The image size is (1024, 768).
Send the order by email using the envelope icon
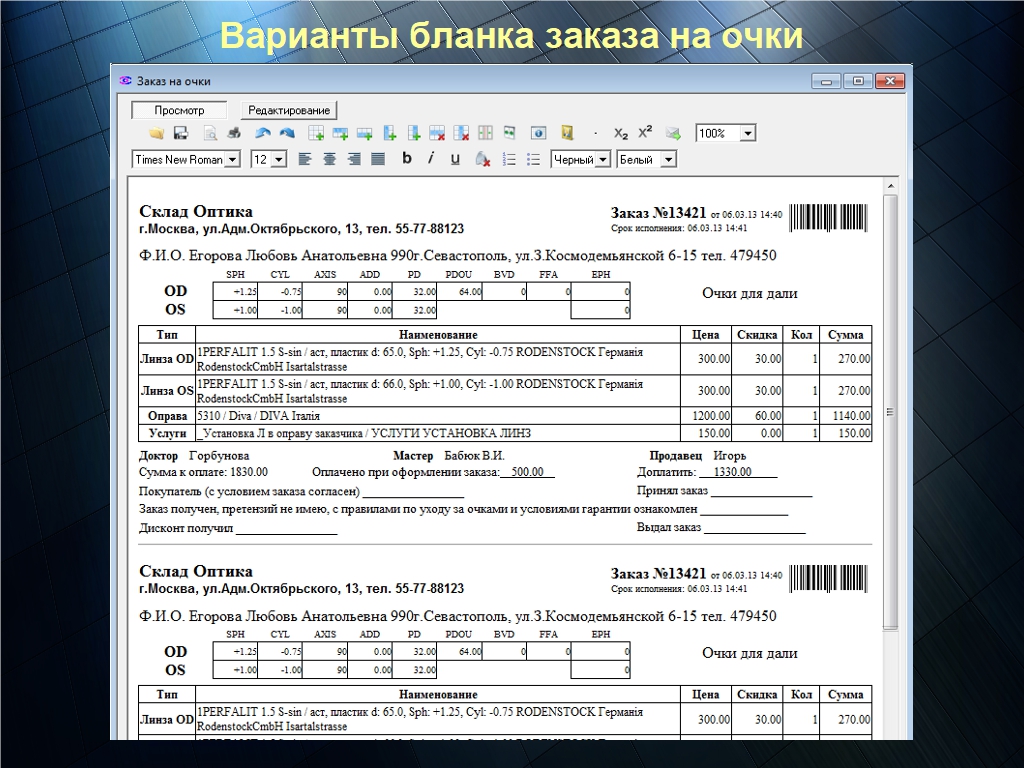tap(673, 133)
